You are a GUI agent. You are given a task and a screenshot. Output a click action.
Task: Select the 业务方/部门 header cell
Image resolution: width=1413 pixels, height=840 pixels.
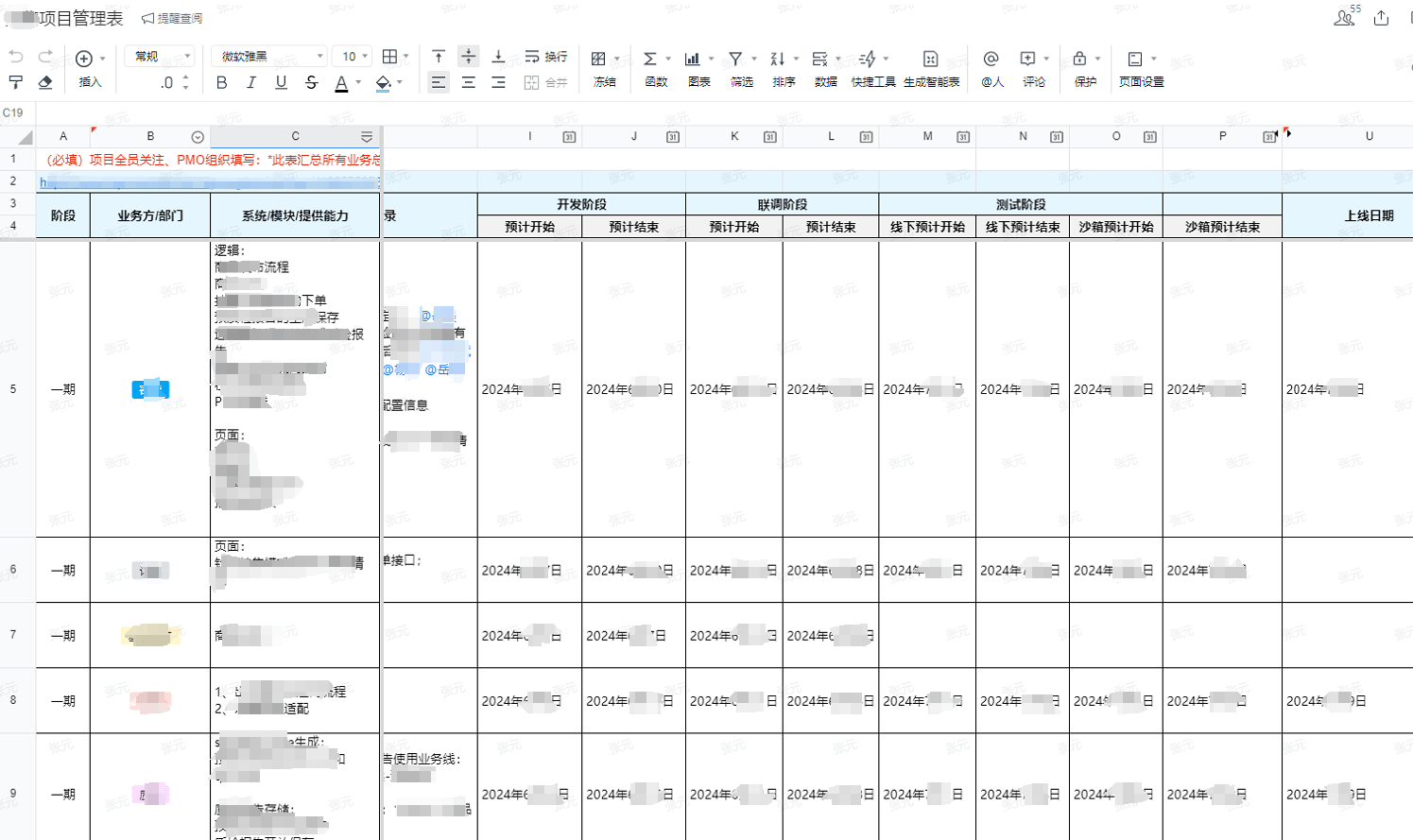pyautogui.click(x=150, y=215)
